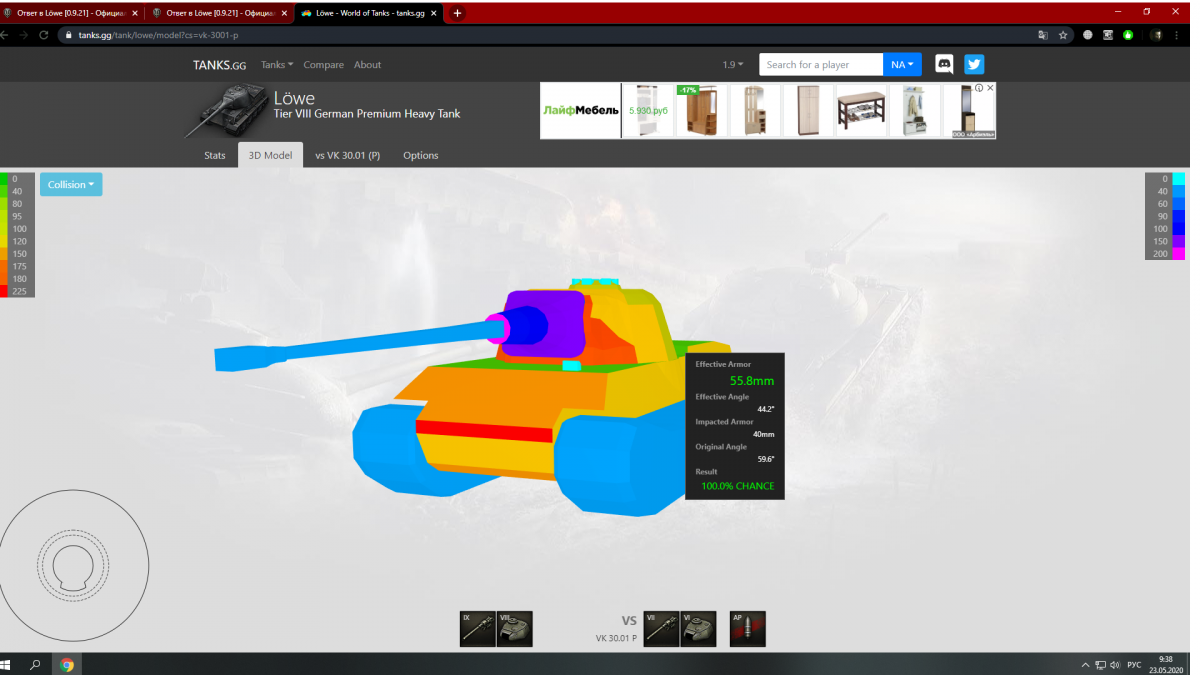Open the 1.9 version dropdown
This screenshot has width=1200, height=675.
pyautogui.click(x=733, y=65)
